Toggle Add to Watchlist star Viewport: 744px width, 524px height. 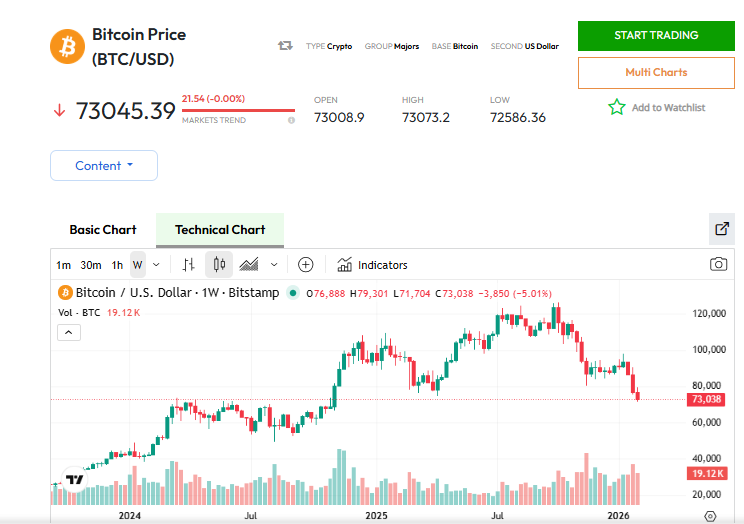click(x=617, y=107)
